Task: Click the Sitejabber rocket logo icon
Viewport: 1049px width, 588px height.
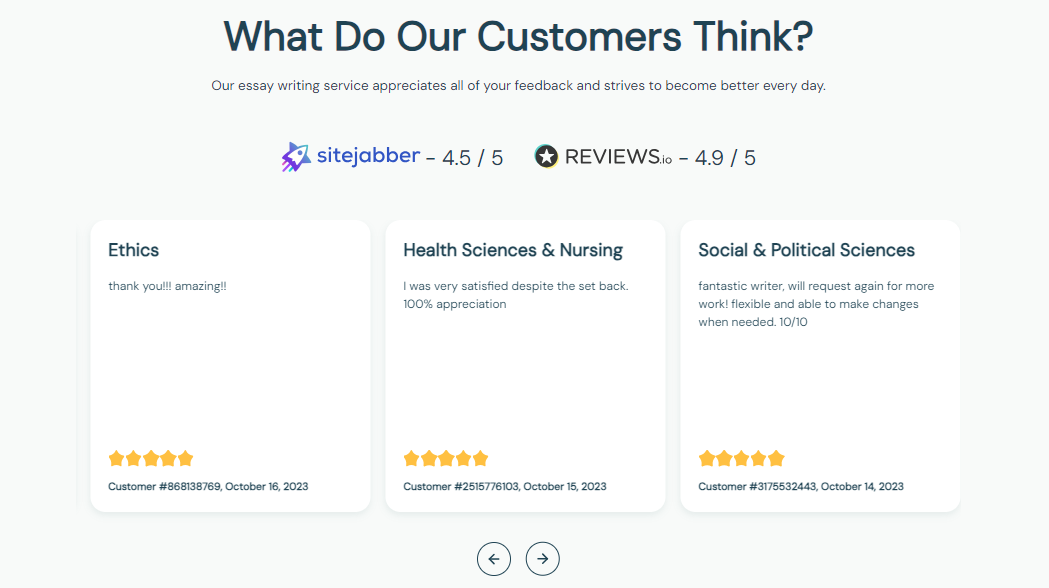Action: tap(296, 157)
